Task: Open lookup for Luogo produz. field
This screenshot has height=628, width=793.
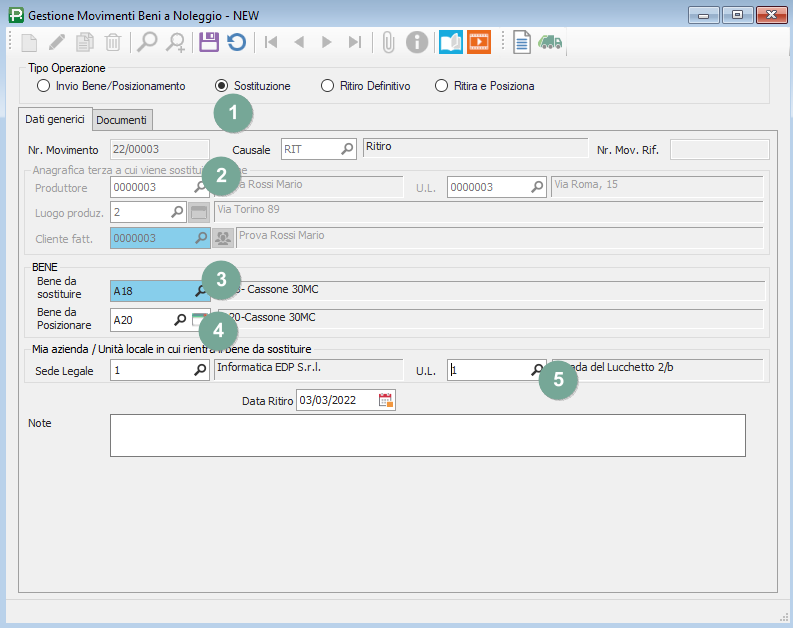Action: click(x=178, y=212)
